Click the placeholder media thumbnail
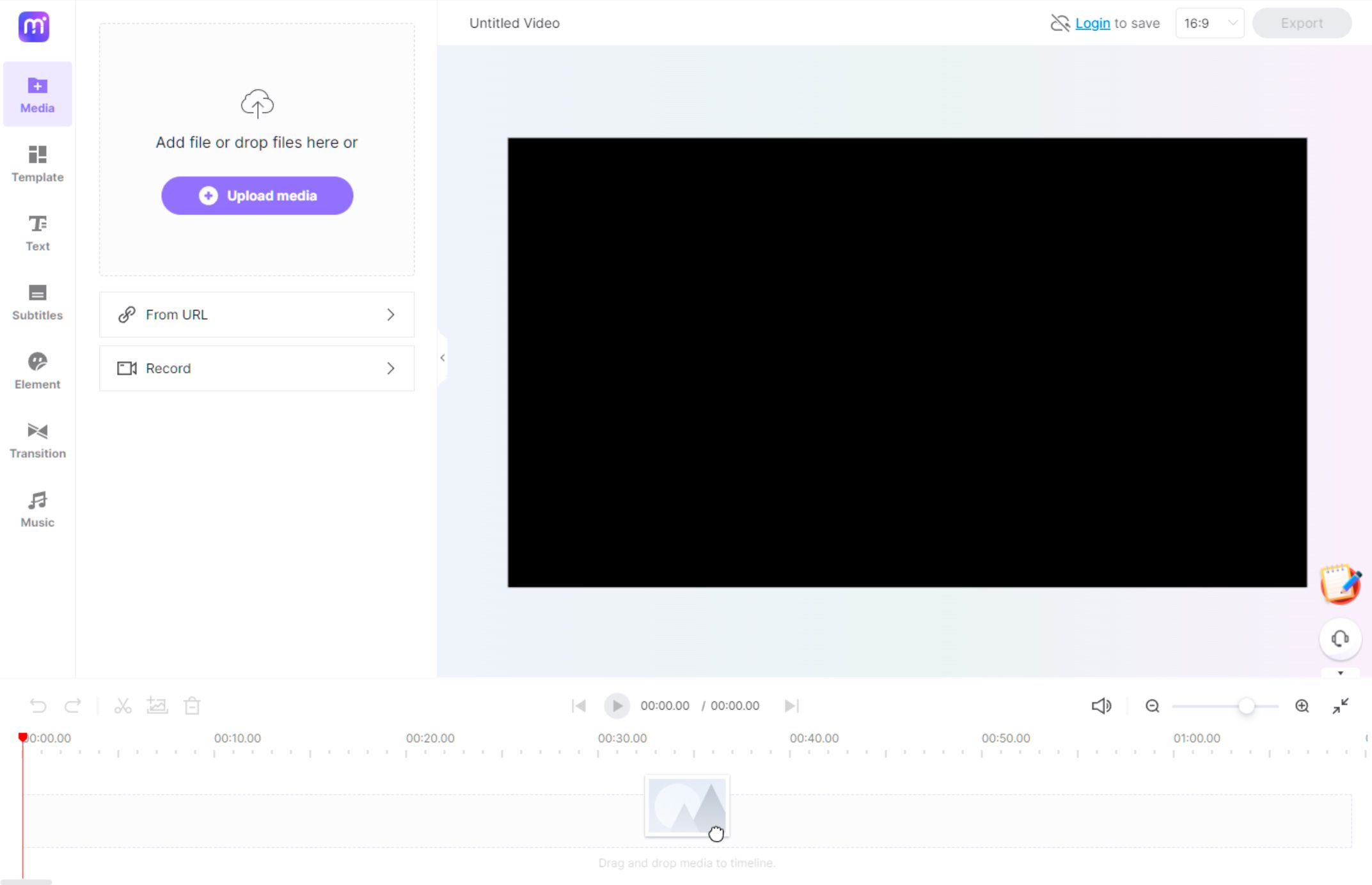 [686, 806]
